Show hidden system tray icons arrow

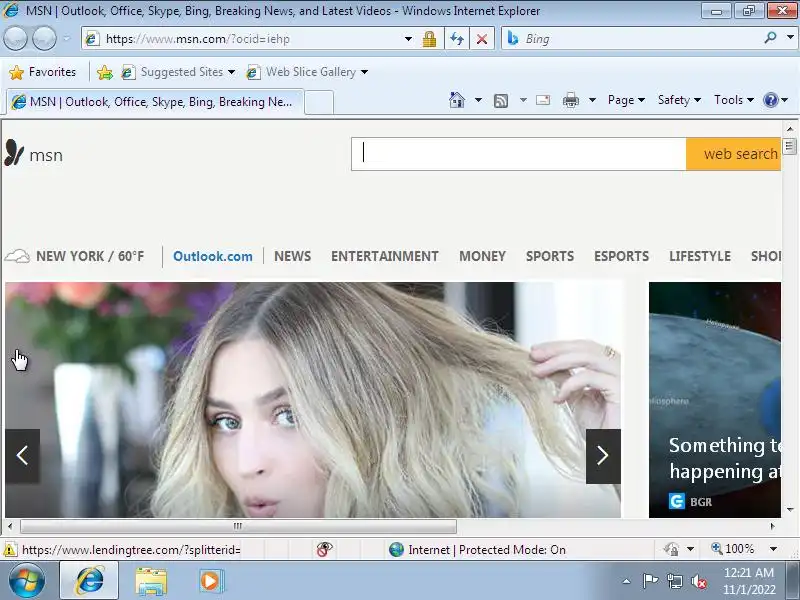tap(627, 581)
